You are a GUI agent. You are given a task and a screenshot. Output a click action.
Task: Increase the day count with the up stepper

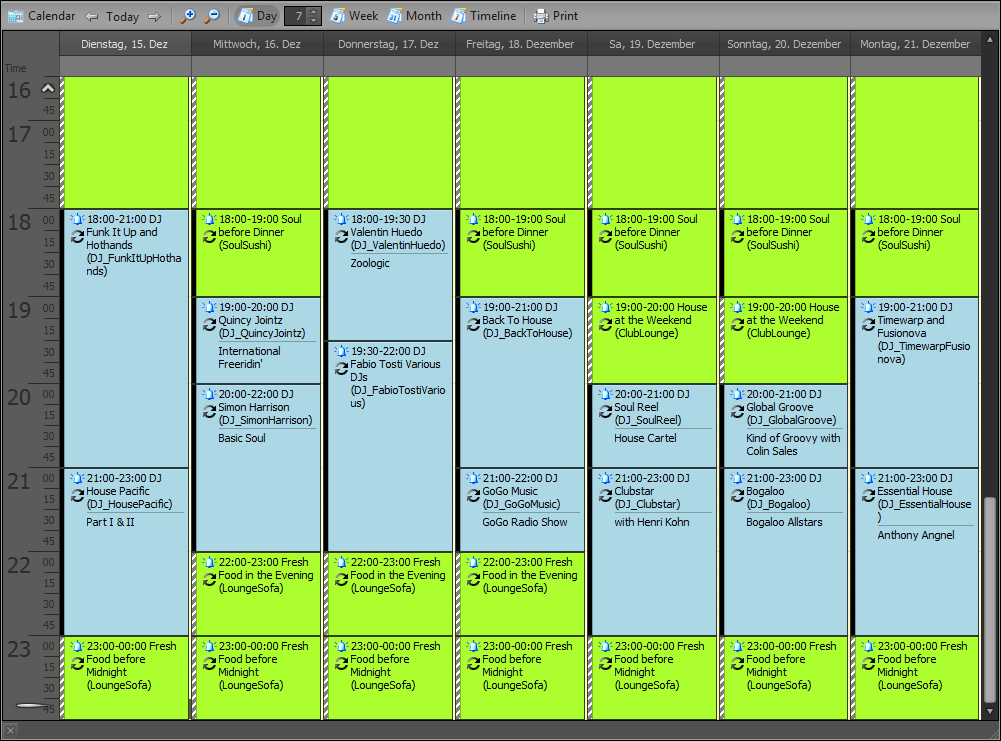[314, 12]
